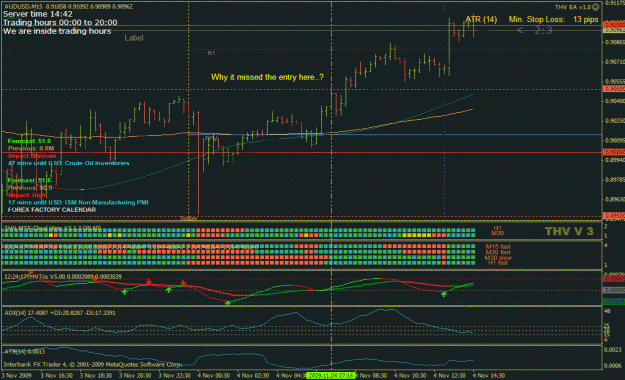Click the 'ATR (14)' yellow label
This screenshot has height=380, width=625.
click(481, 19)
